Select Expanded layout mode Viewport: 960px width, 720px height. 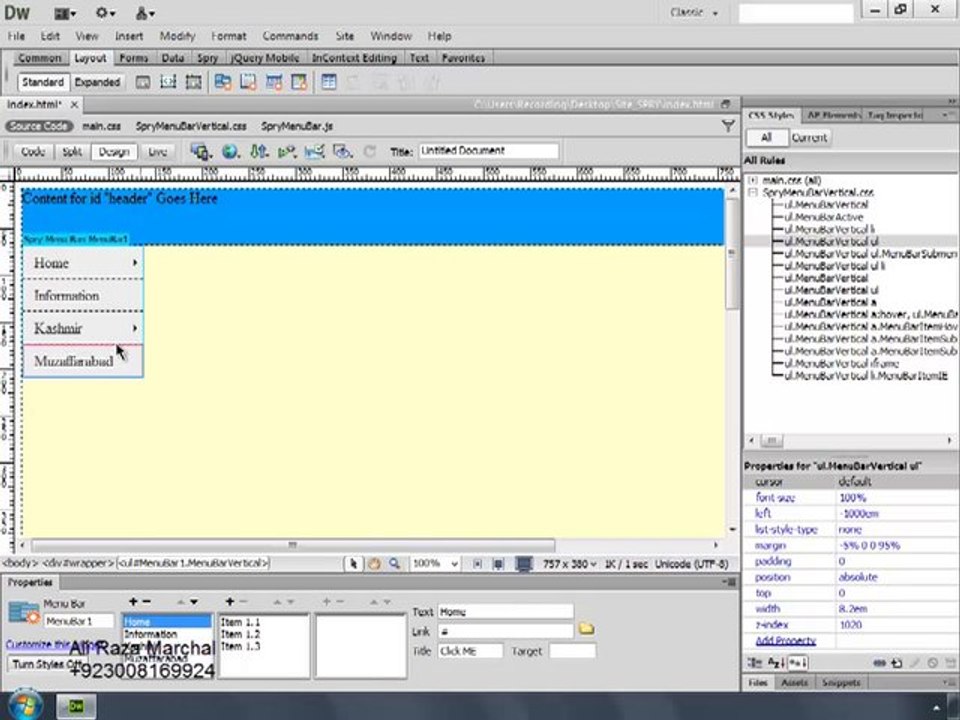tap(97, 82)
